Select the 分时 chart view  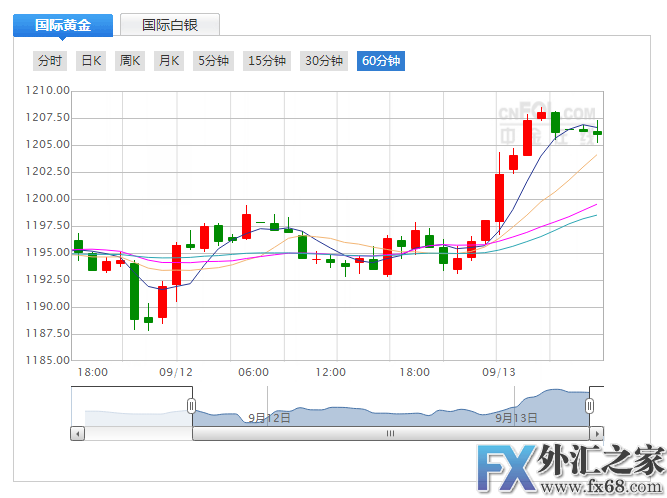(x=50, y=61)
